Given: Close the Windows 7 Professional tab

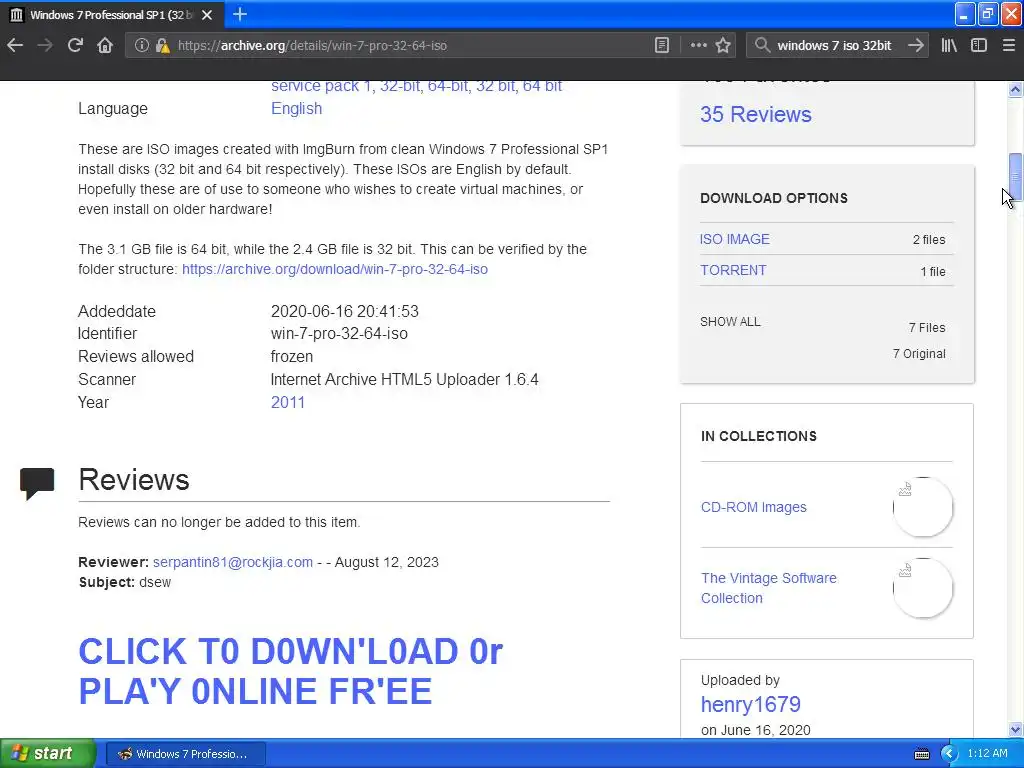Looking at the screenshot, I should (x=207, y=14).
